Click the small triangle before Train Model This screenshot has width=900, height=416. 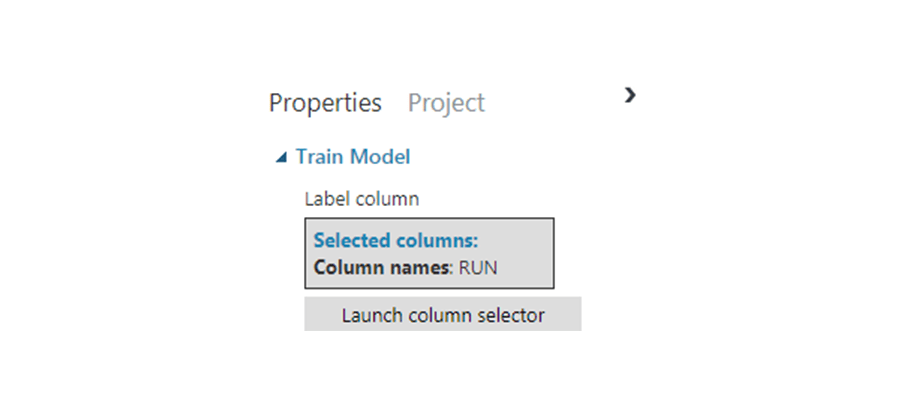pos(281,157)
